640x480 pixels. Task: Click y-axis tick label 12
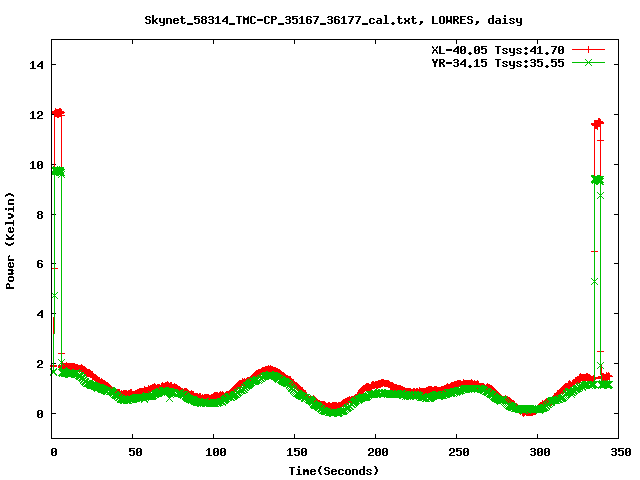coord(36,115)
